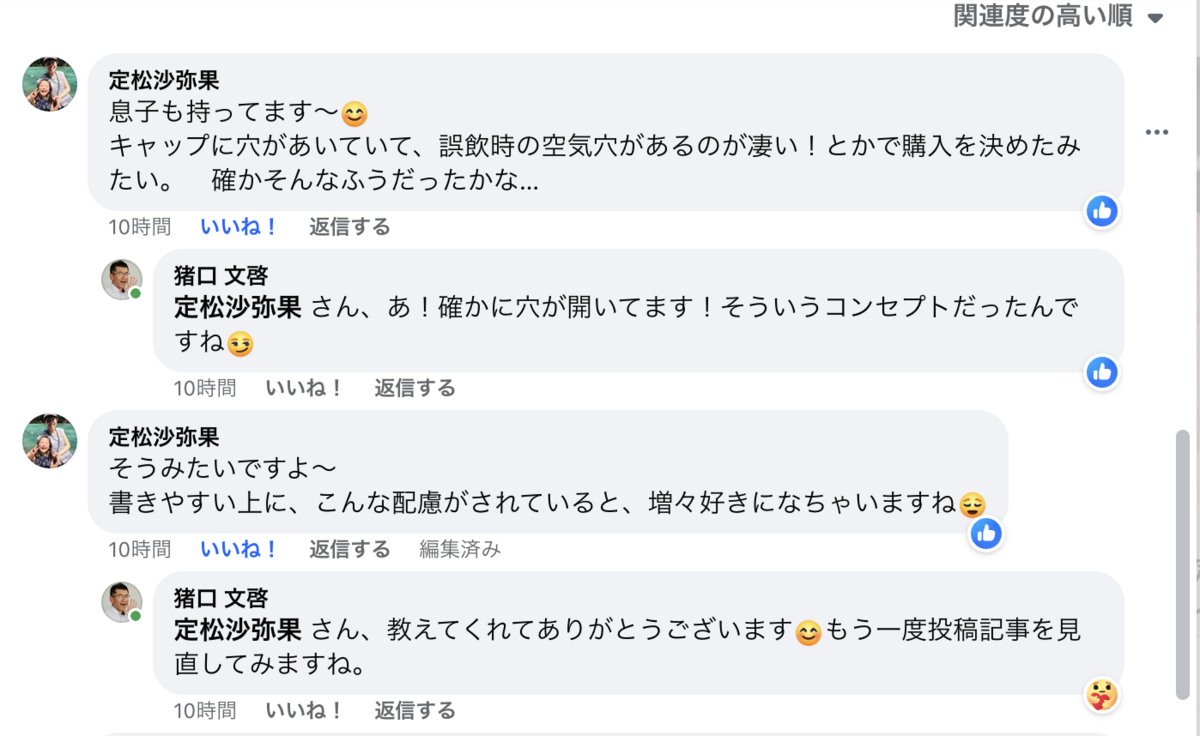
Task: Click 返信する under the last reply
Action: (x=414, y=711)
